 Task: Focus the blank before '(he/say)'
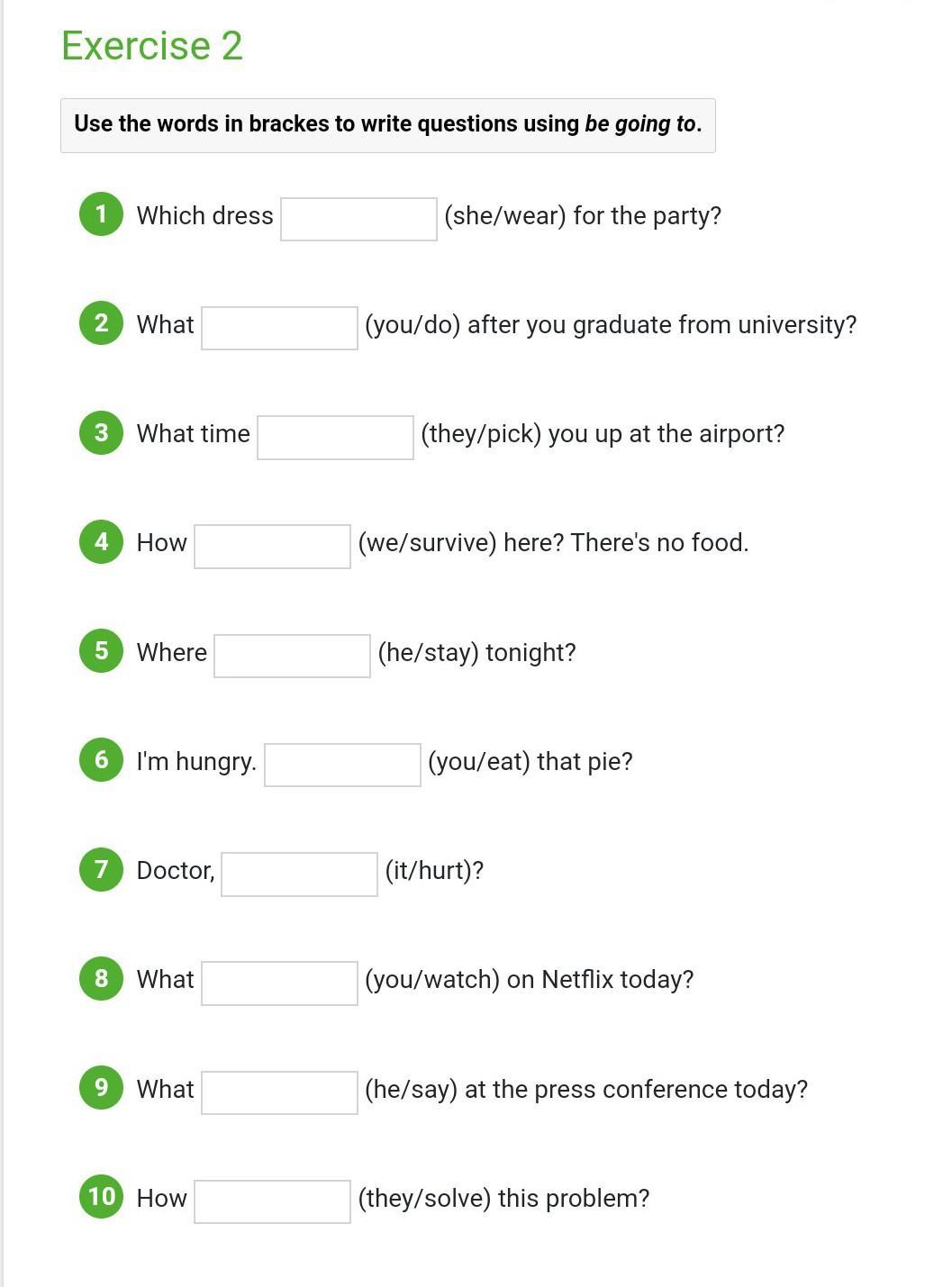coord(279,1092)
